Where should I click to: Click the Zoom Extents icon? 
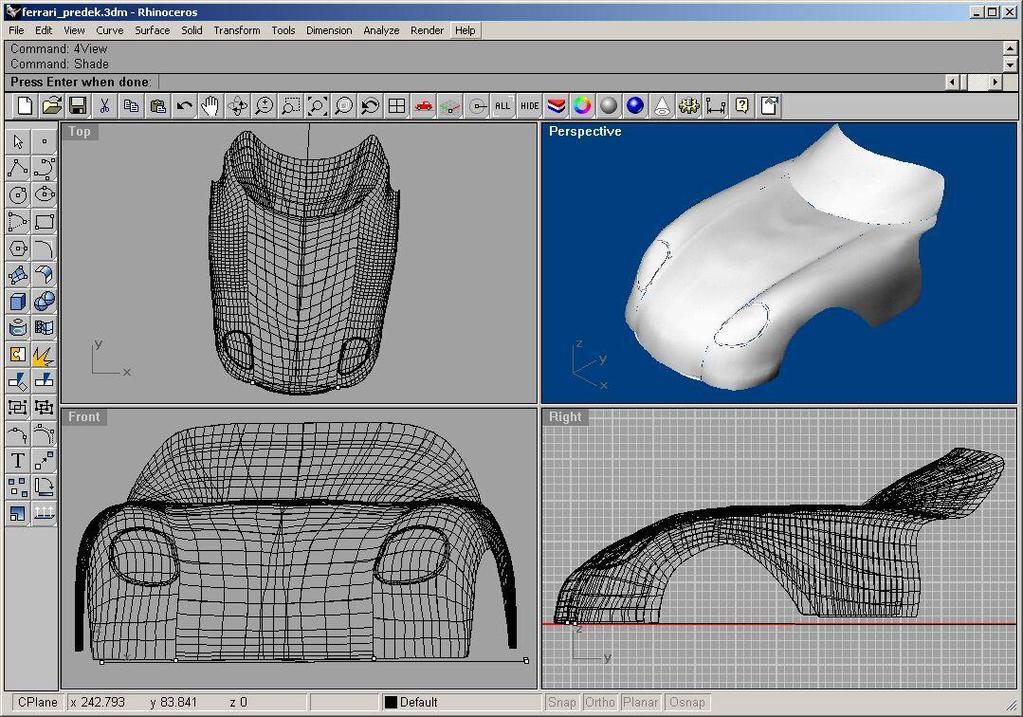[x=318, y=106]
